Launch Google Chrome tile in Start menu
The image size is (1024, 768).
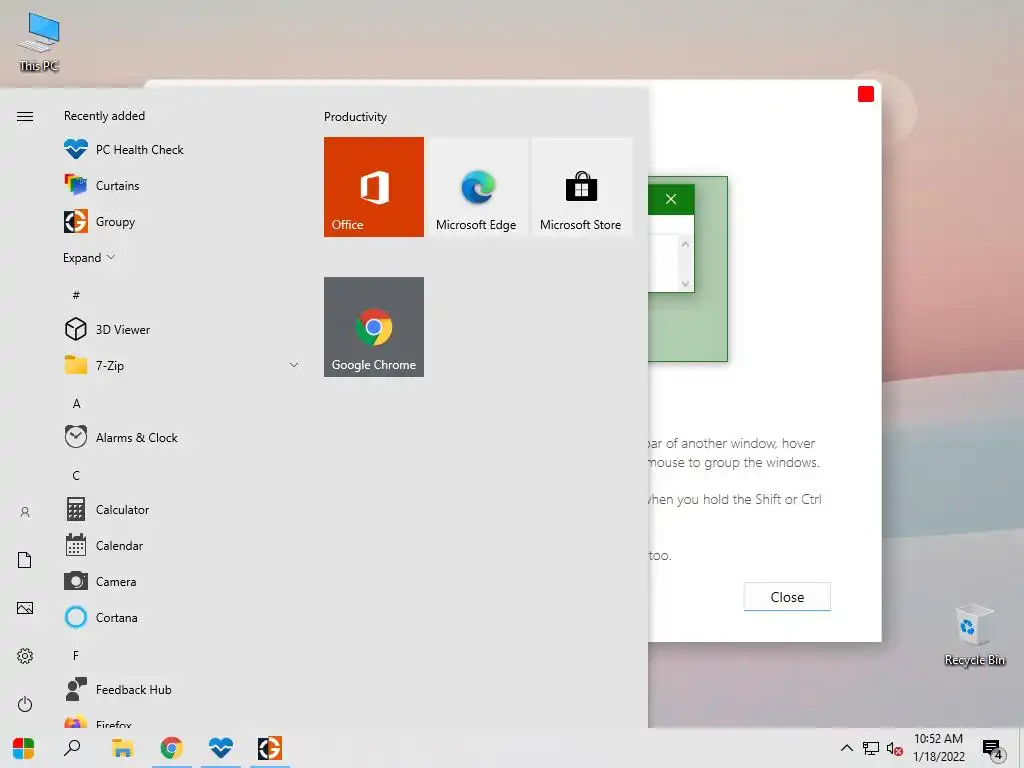[x=374, y=327]
